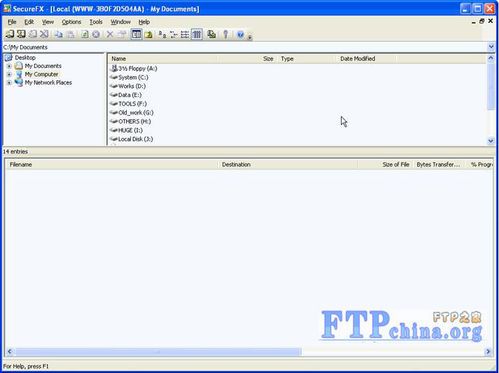This screenshot has width=499, height=373.
Task: Toggle the folder tree pane toolbar button
Action: click(136, 34)
